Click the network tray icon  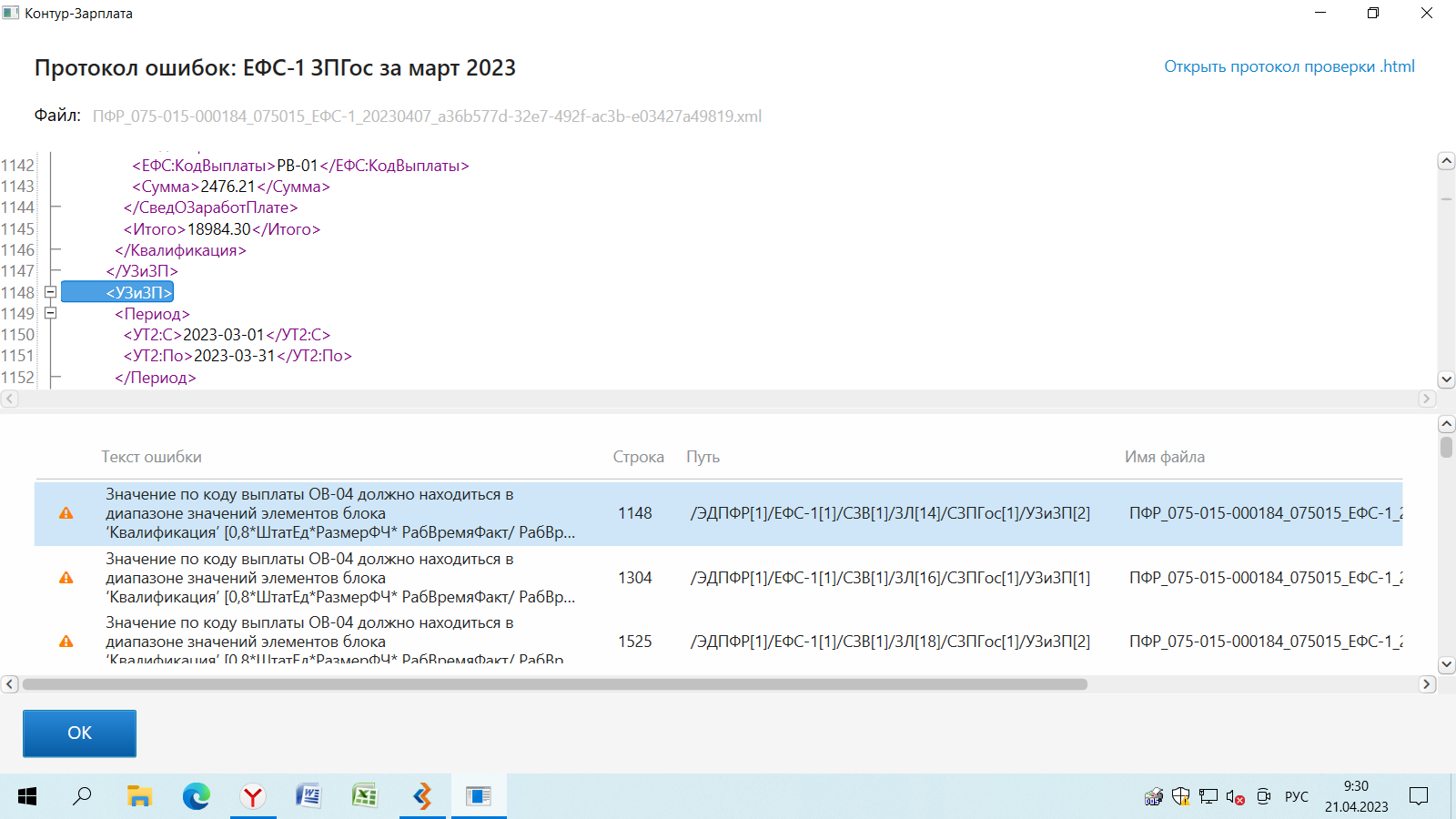coord(1208,796)
